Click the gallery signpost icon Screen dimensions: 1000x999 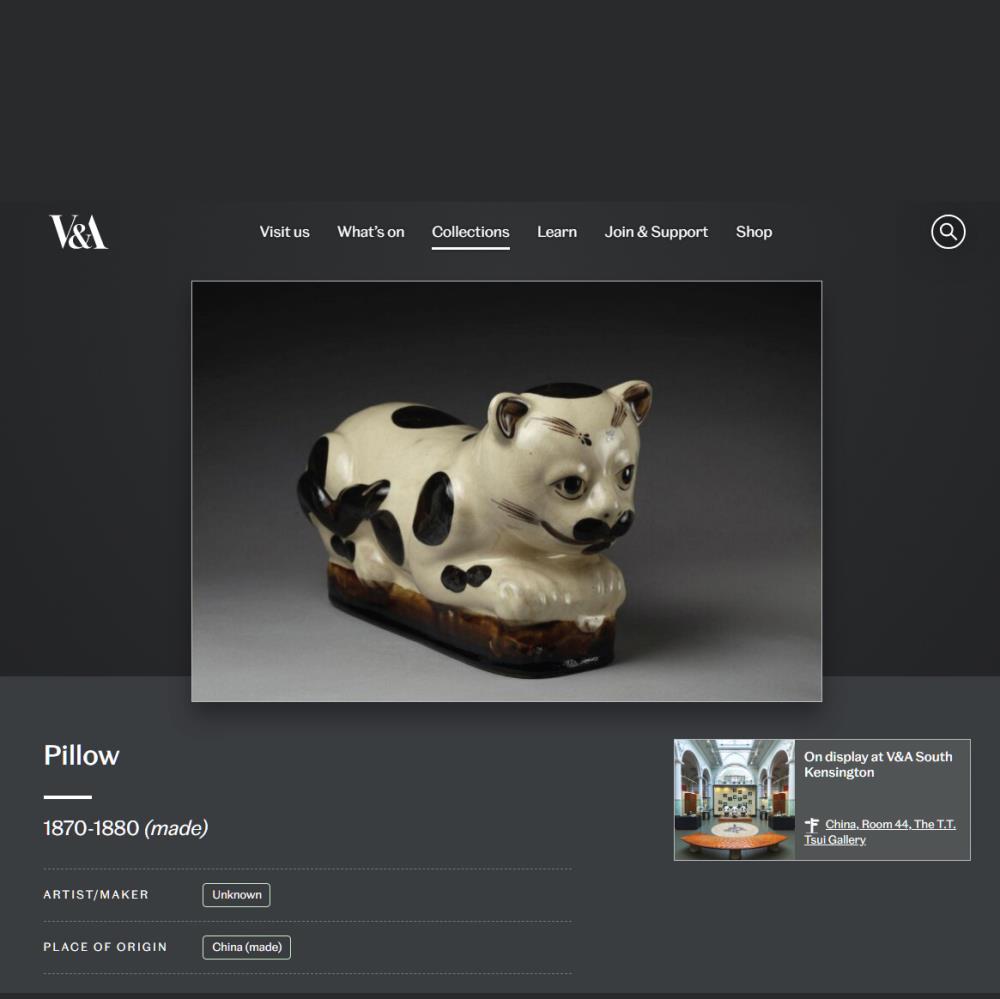point(811,825)
